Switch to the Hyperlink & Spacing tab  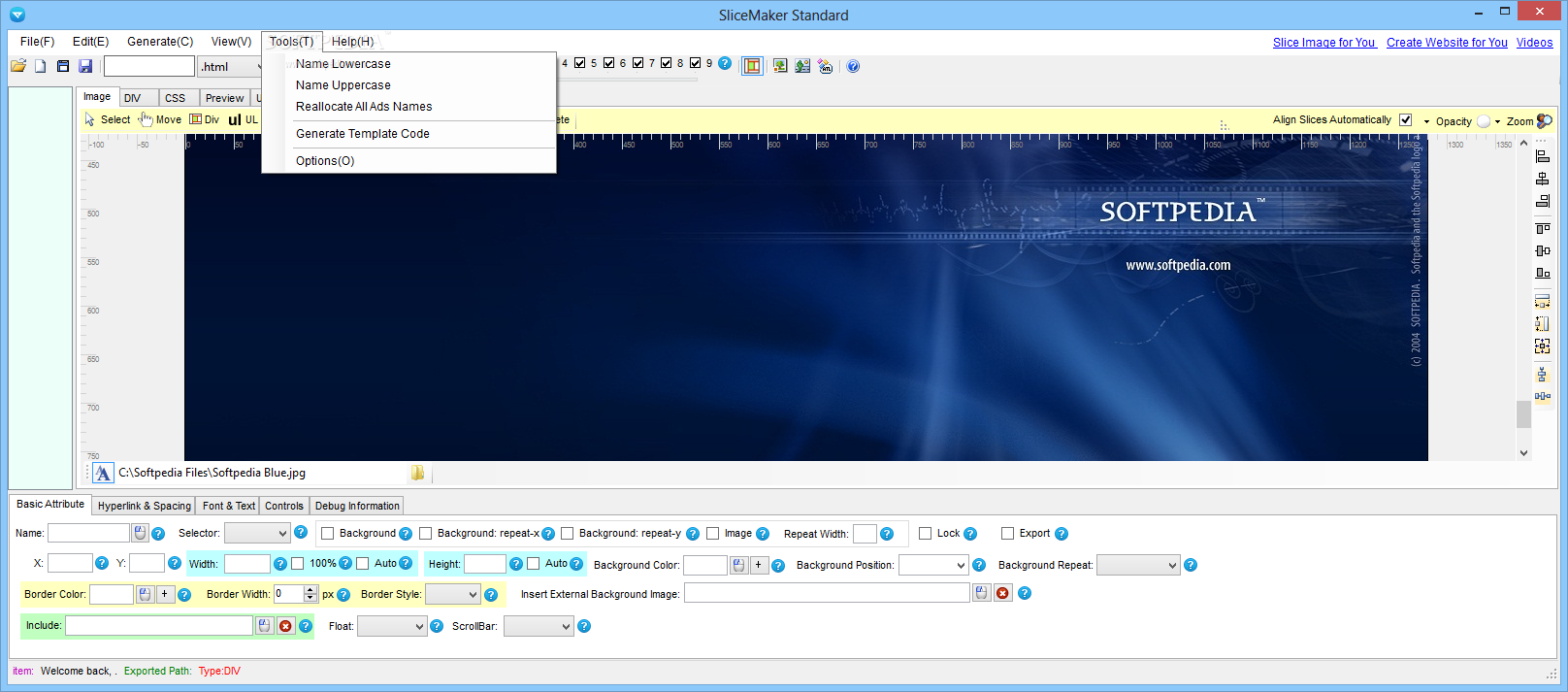click(145, 506)
